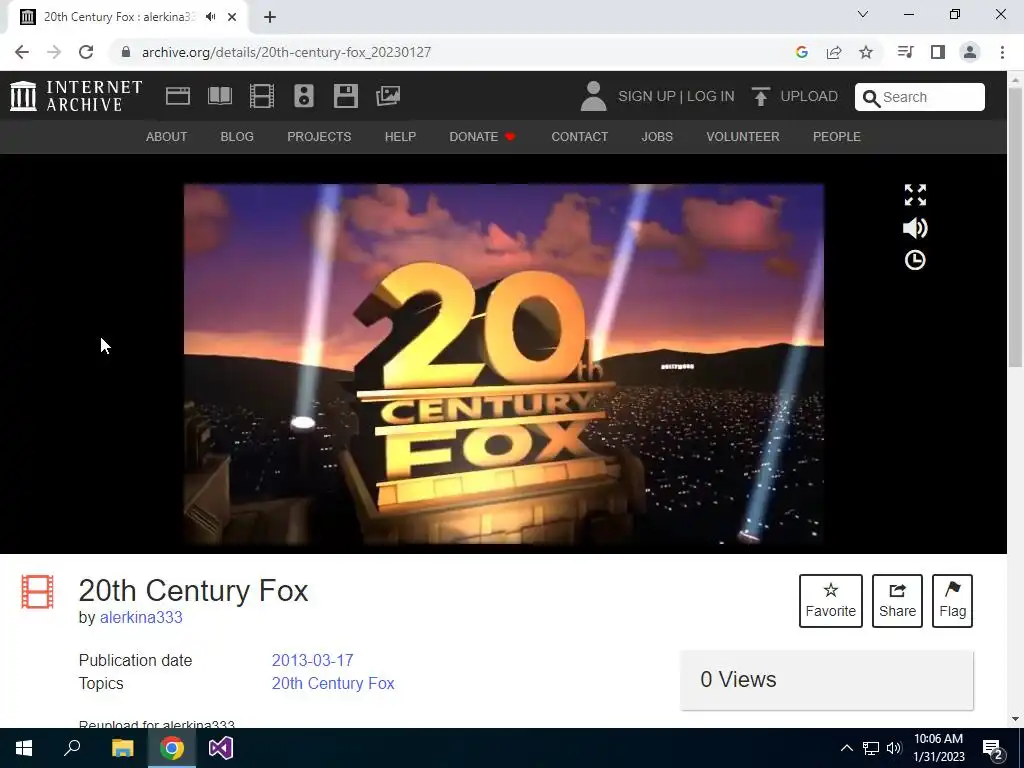The height and width of the screenshot is (768, 1024).
Task: Click the SIGN UP link
Action: [x=647, y=97]
